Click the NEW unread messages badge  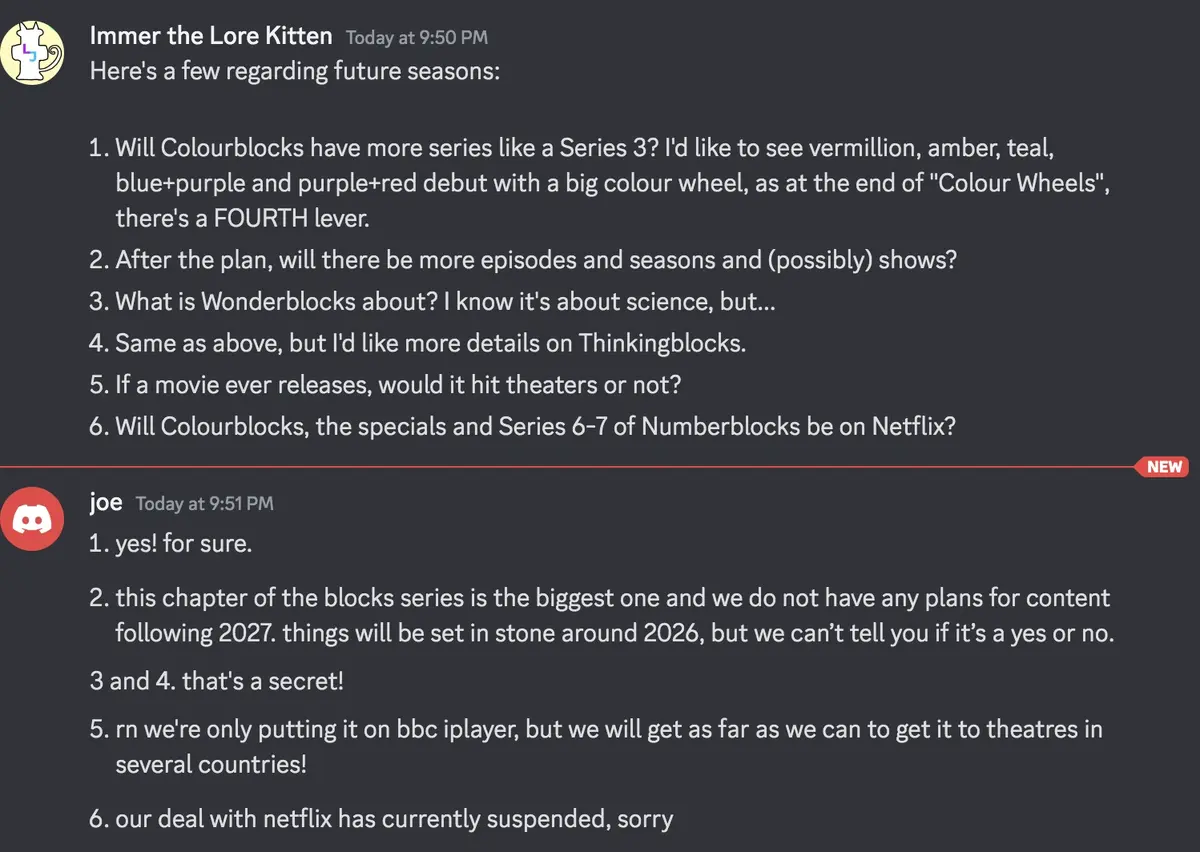(x=1162, y=466)
